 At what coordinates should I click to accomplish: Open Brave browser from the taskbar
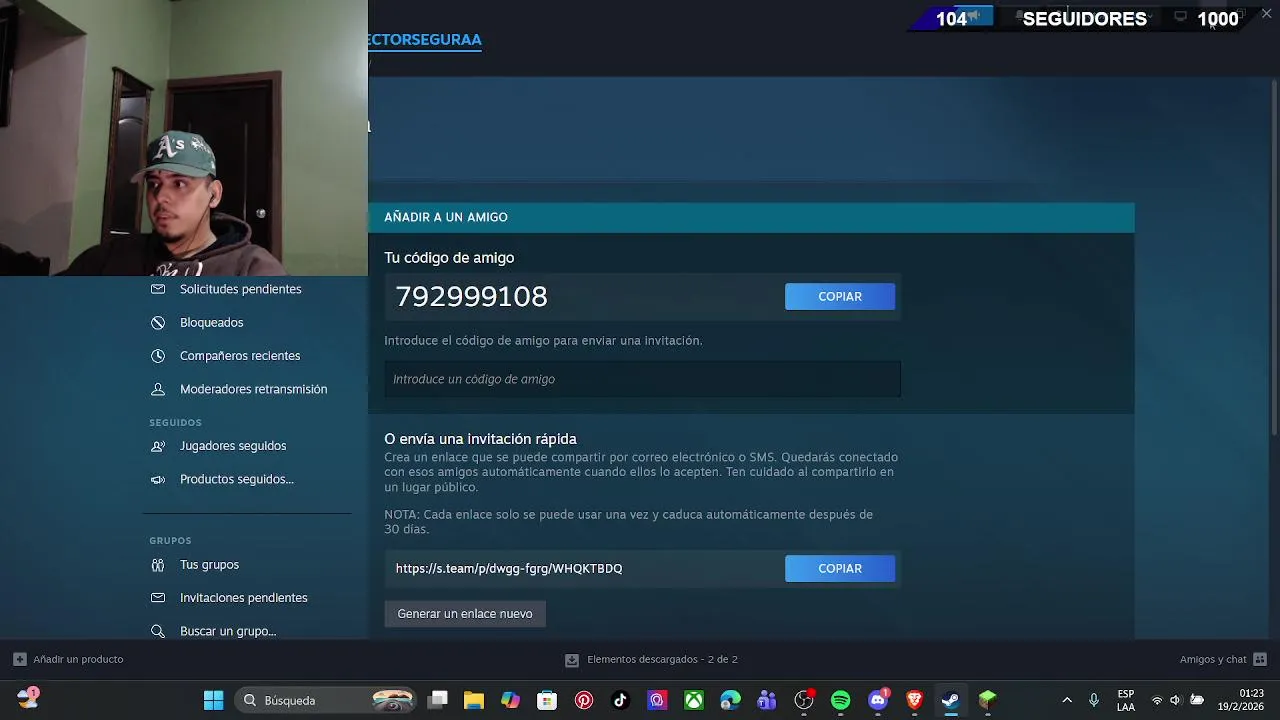coord(914,701)
